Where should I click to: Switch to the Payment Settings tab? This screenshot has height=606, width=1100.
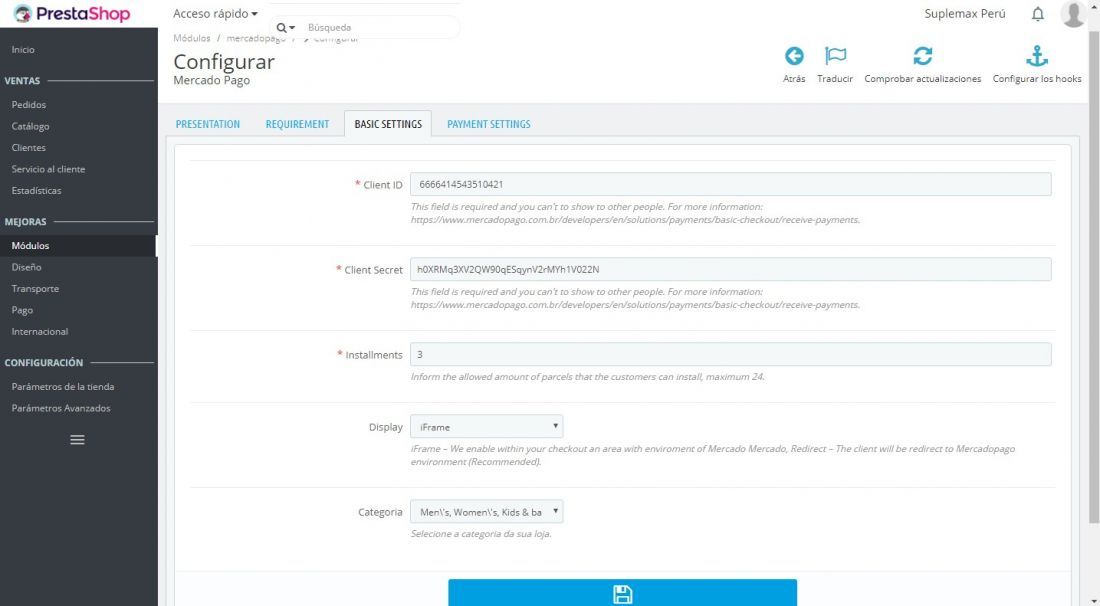pyautogui.click(x=488, y=124)
